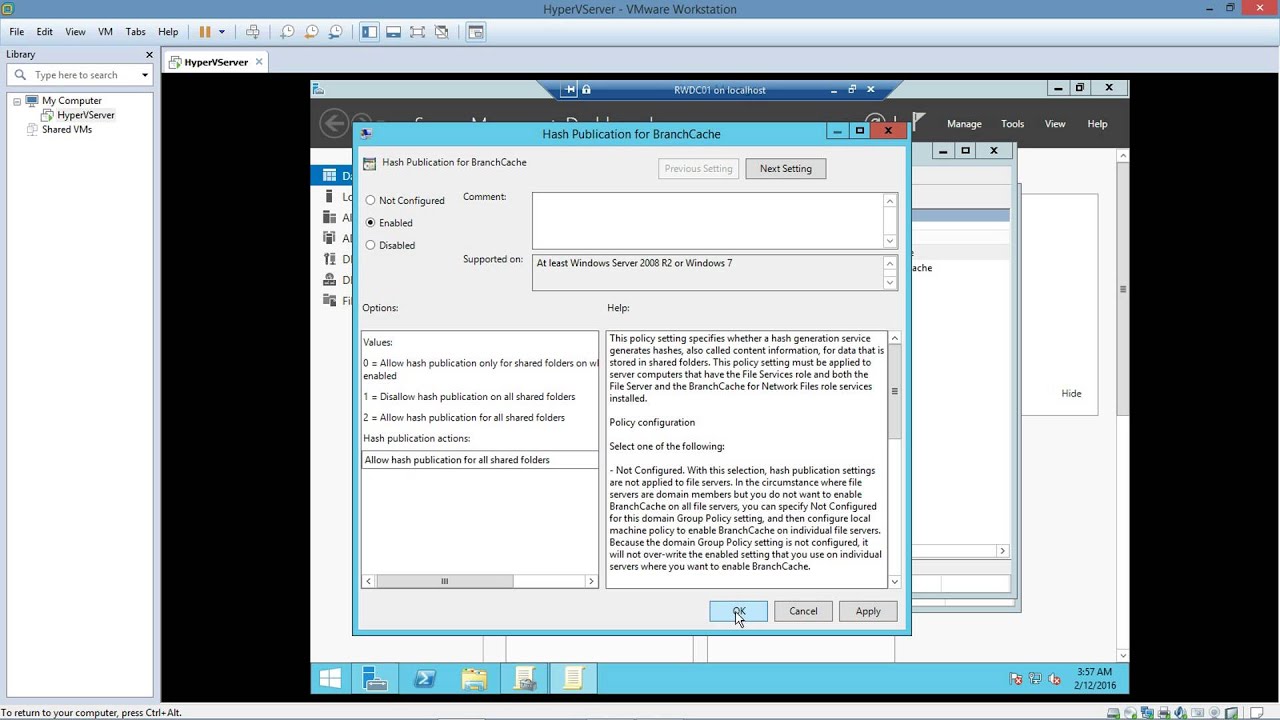The width and height of the screenshot is (1280, 720).
Task: Open the hash publication actions combo box
Action: tap(480, 460)
